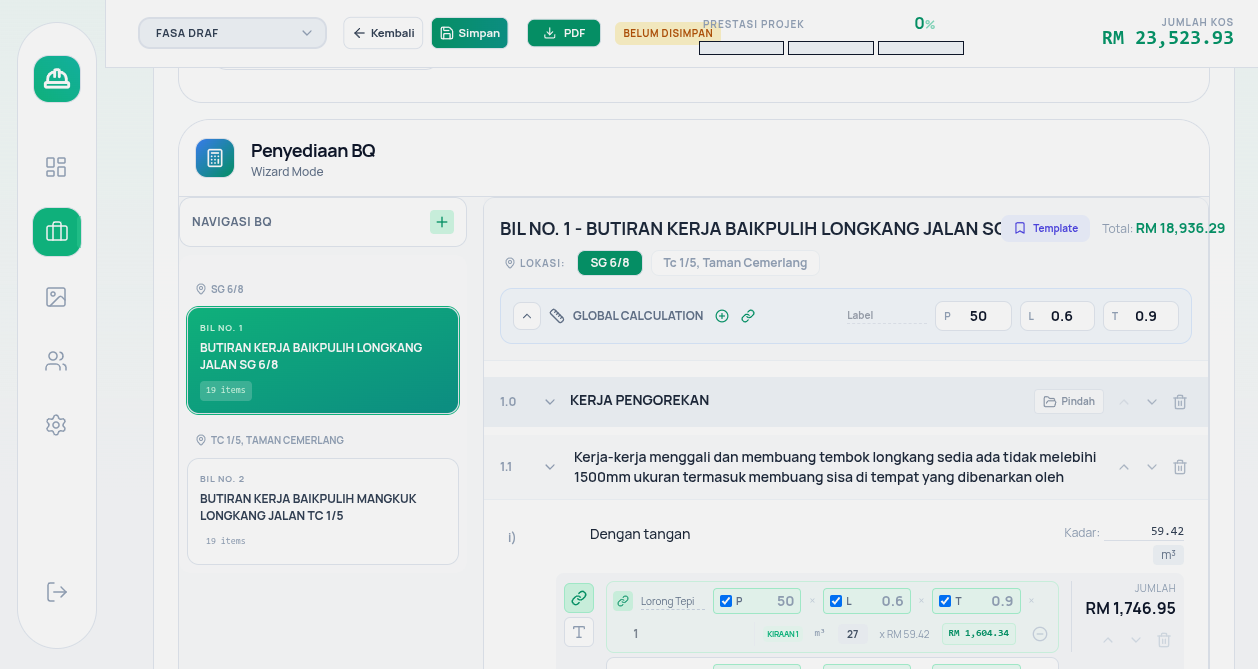
Task: Click the link icon beside Global Calculation
Action: coord(748,316)
